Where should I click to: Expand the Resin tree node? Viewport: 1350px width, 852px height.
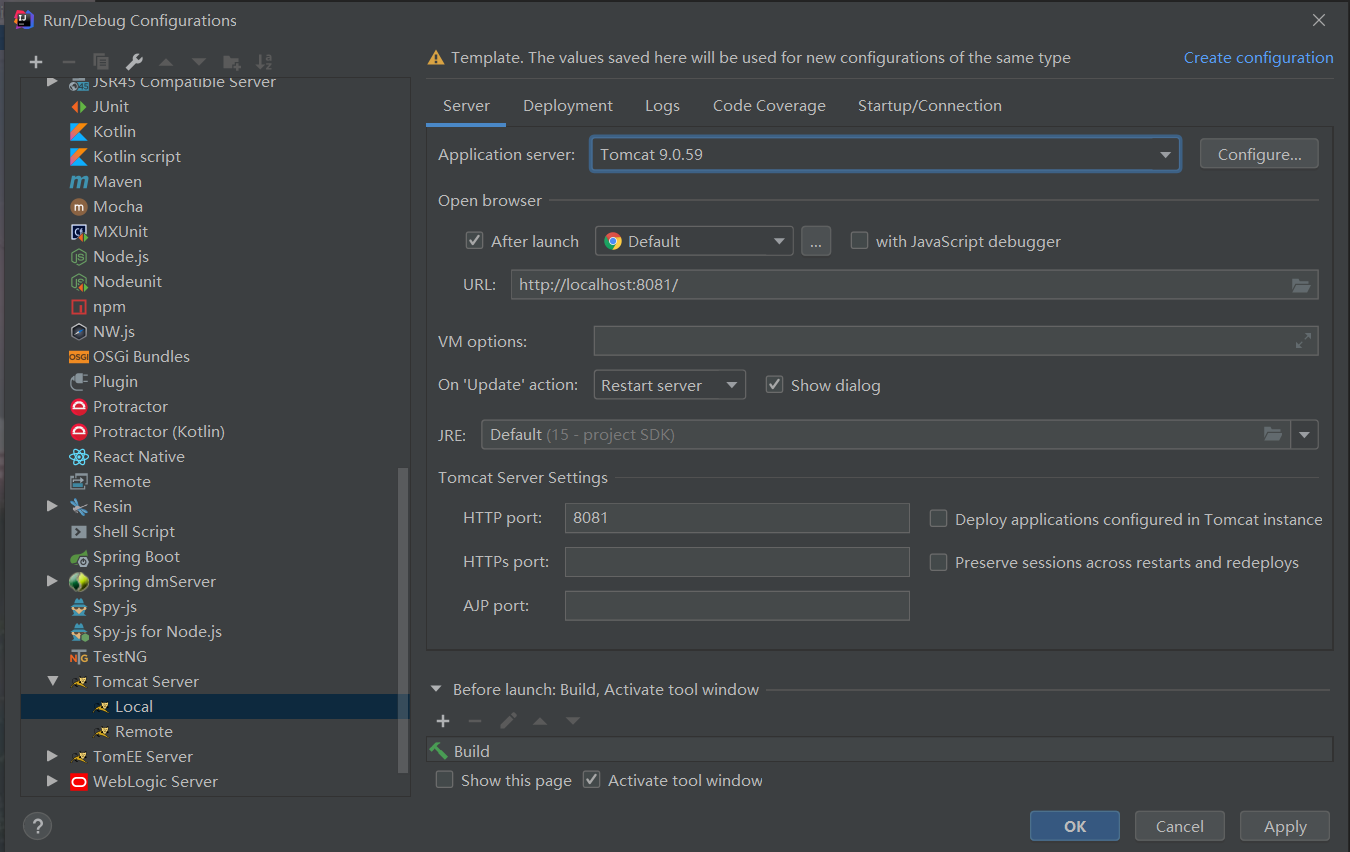point(53,506)
